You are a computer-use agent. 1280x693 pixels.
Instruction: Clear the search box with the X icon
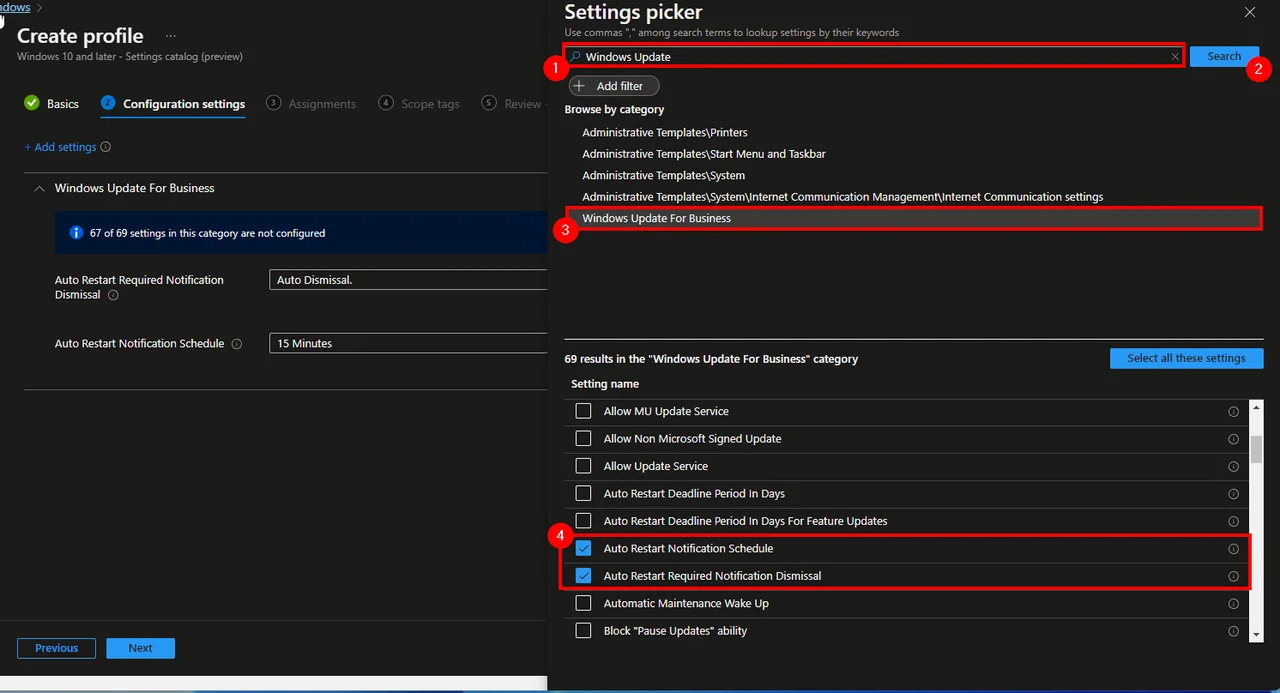click(1175, 57)
